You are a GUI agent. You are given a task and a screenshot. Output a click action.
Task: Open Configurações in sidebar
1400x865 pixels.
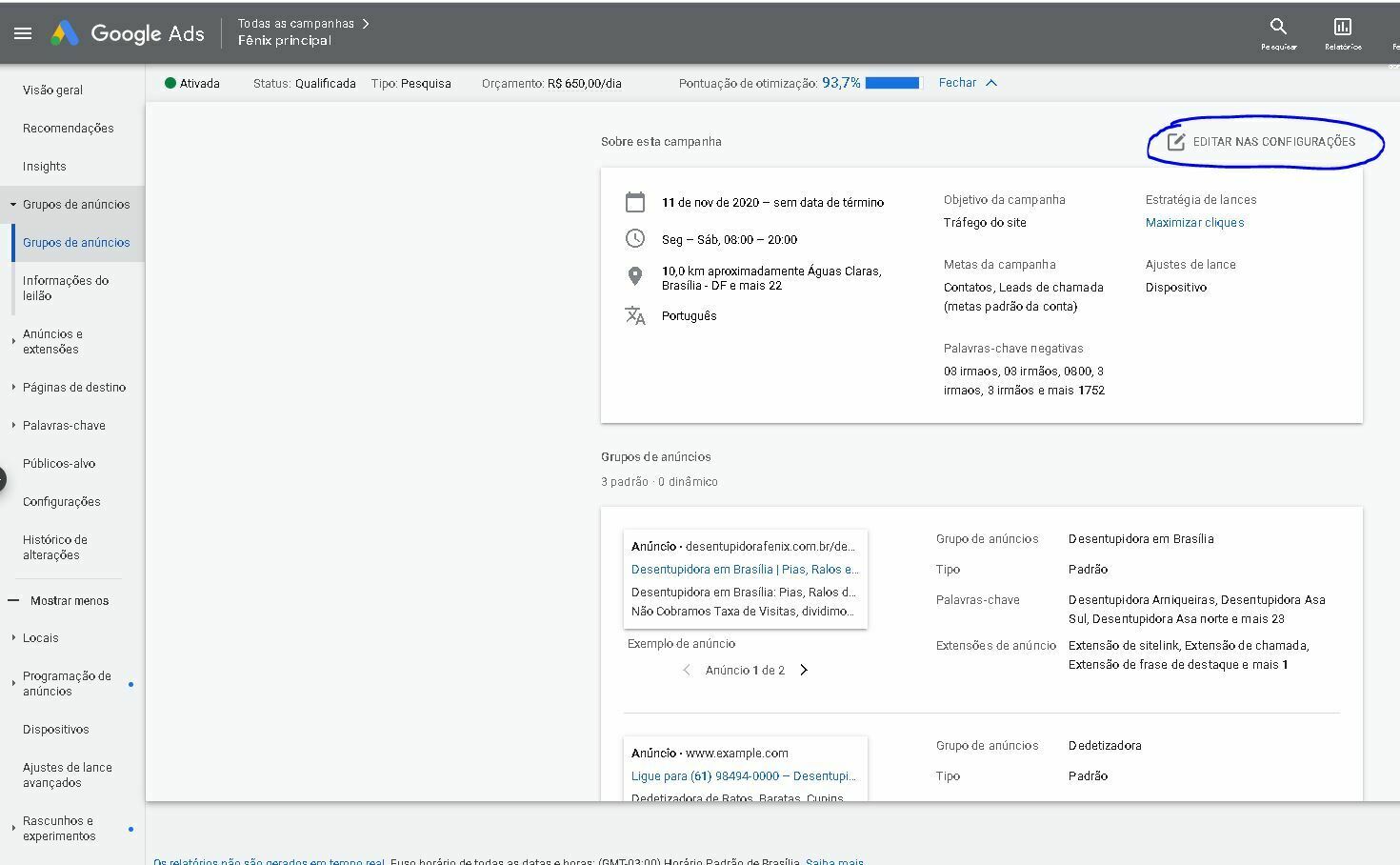tap(61, 501)
